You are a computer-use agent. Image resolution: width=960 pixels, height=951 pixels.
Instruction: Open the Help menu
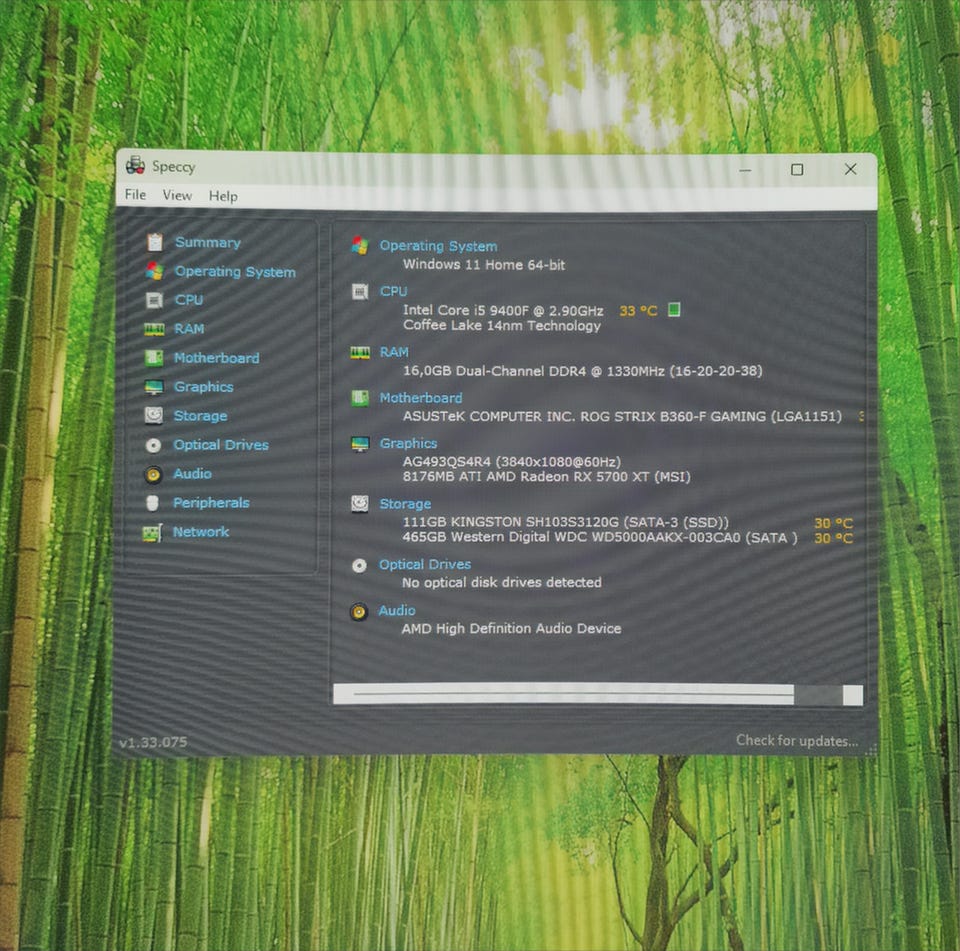[x=223, y=196]
